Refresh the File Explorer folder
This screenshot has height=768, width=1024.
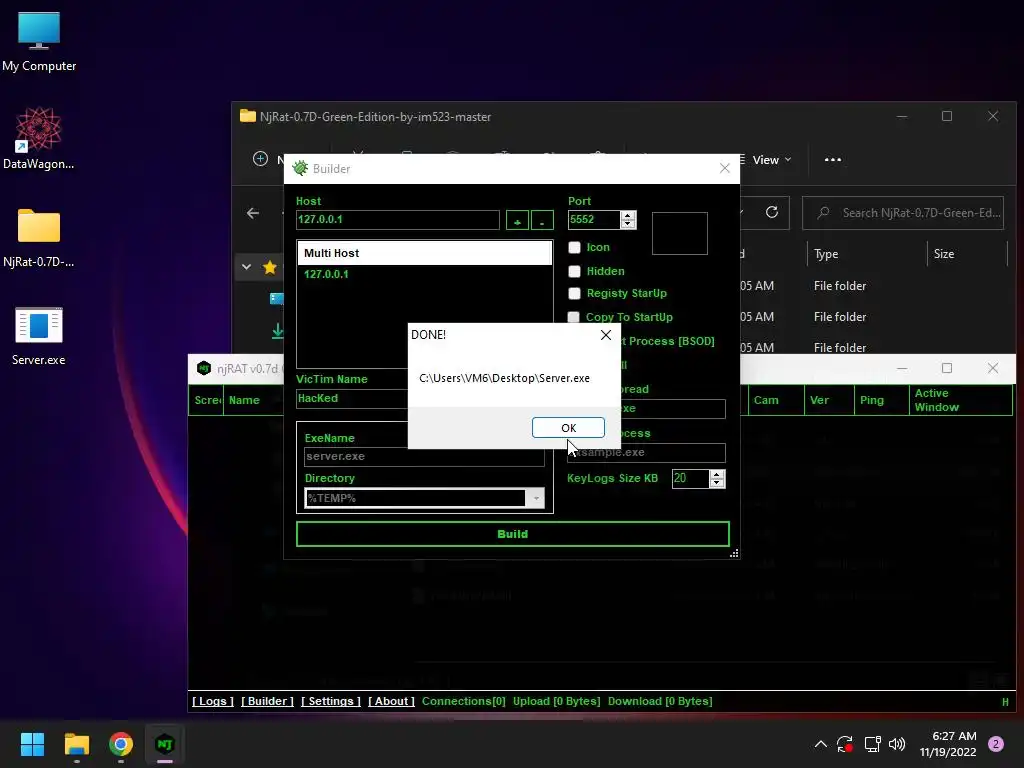point(772,212)
